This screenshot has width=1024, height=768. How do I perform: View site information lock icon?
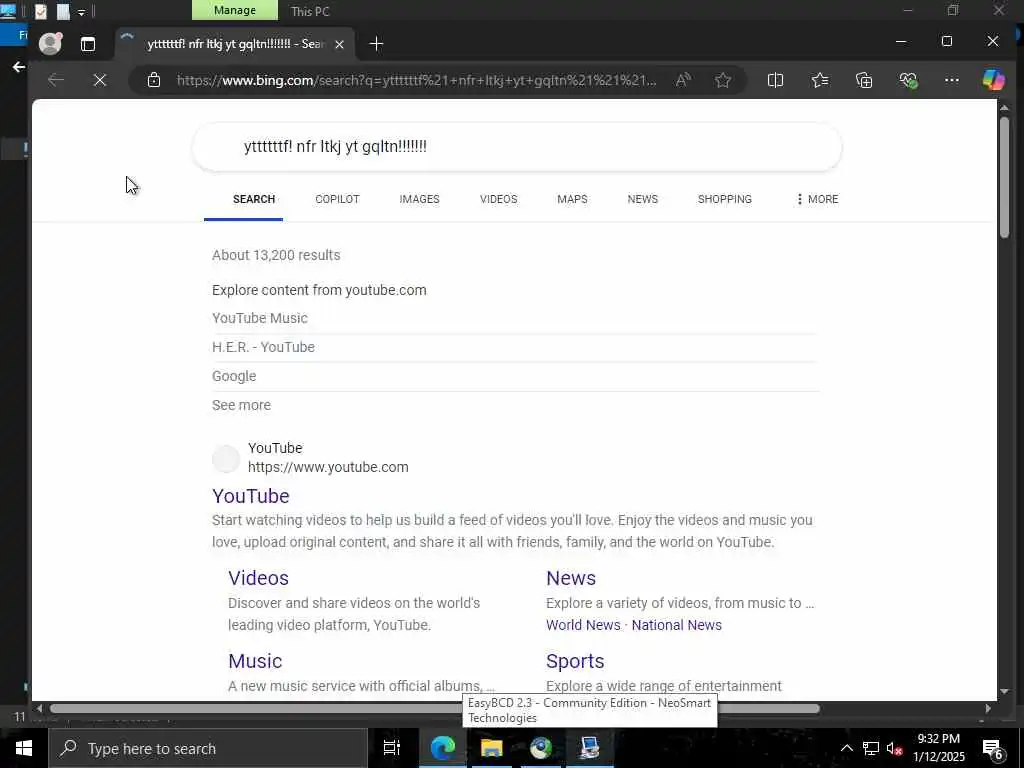point(154,80)
